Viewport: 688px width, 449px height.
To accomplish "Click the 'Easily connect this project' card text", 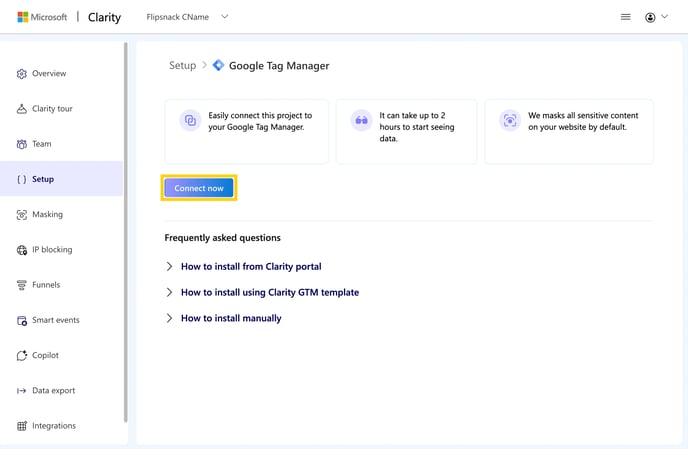I will point(260,121).
